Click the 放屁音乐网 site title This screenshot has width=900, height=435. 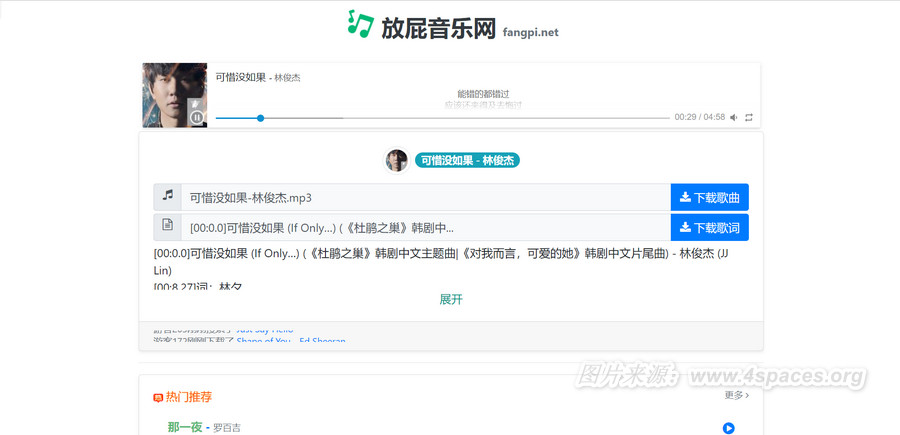(x=438, y=29)
